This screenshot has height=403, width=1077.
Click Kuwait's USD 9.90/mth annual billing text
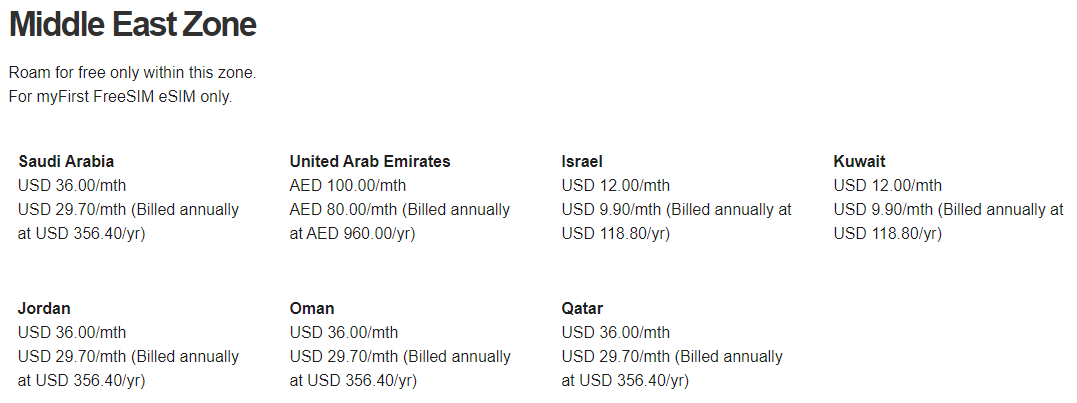tap(948, 221)
